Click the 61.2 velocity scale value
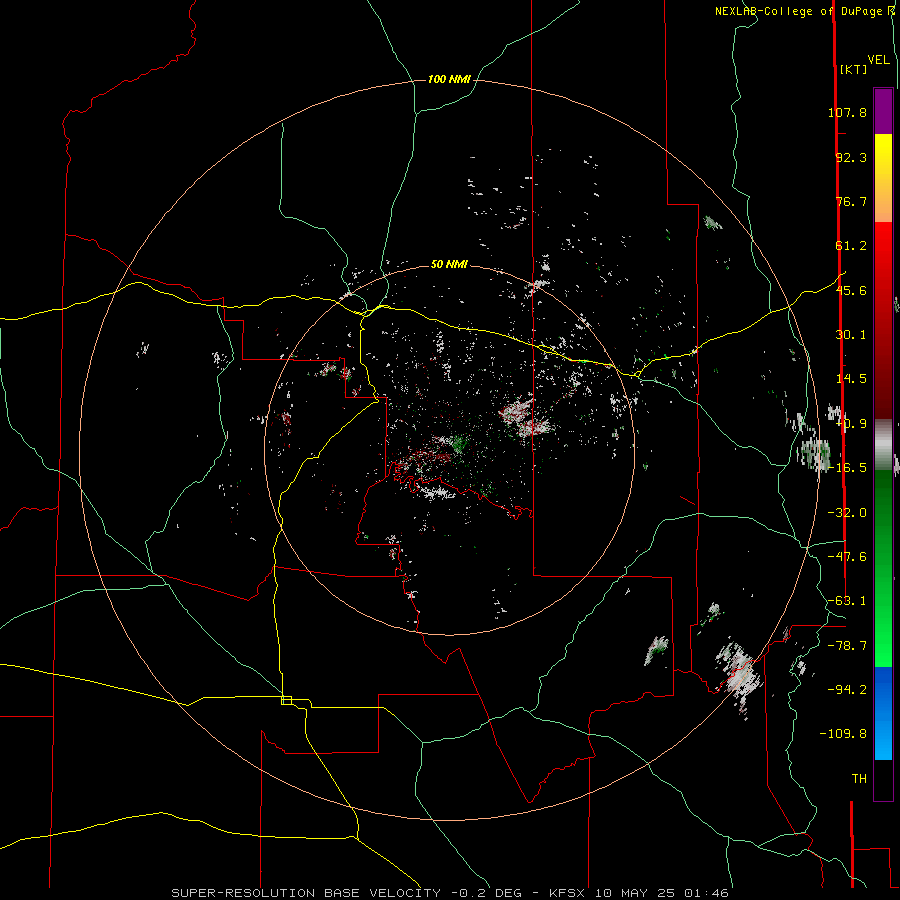900x900 pixels. click(851, 246)
